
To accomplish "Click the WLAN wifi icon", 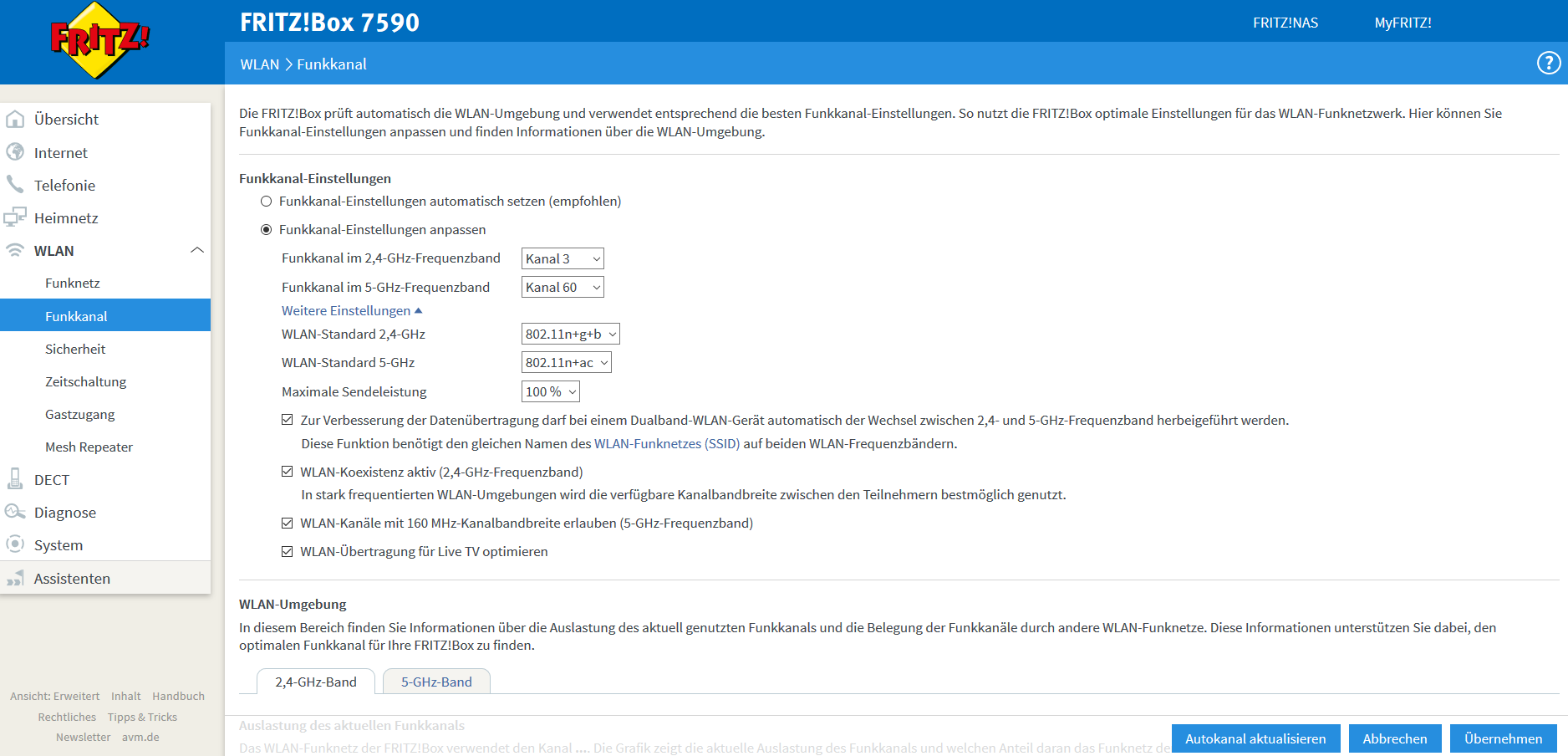I will [x=15, y=250].
